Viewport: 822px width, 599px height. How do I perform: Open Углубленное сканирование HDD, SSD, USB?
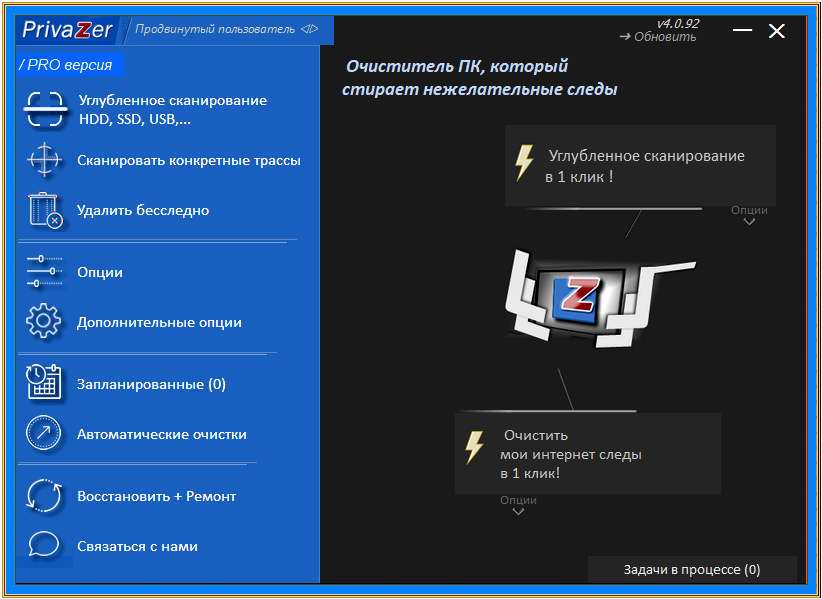[x=173, y=110]
